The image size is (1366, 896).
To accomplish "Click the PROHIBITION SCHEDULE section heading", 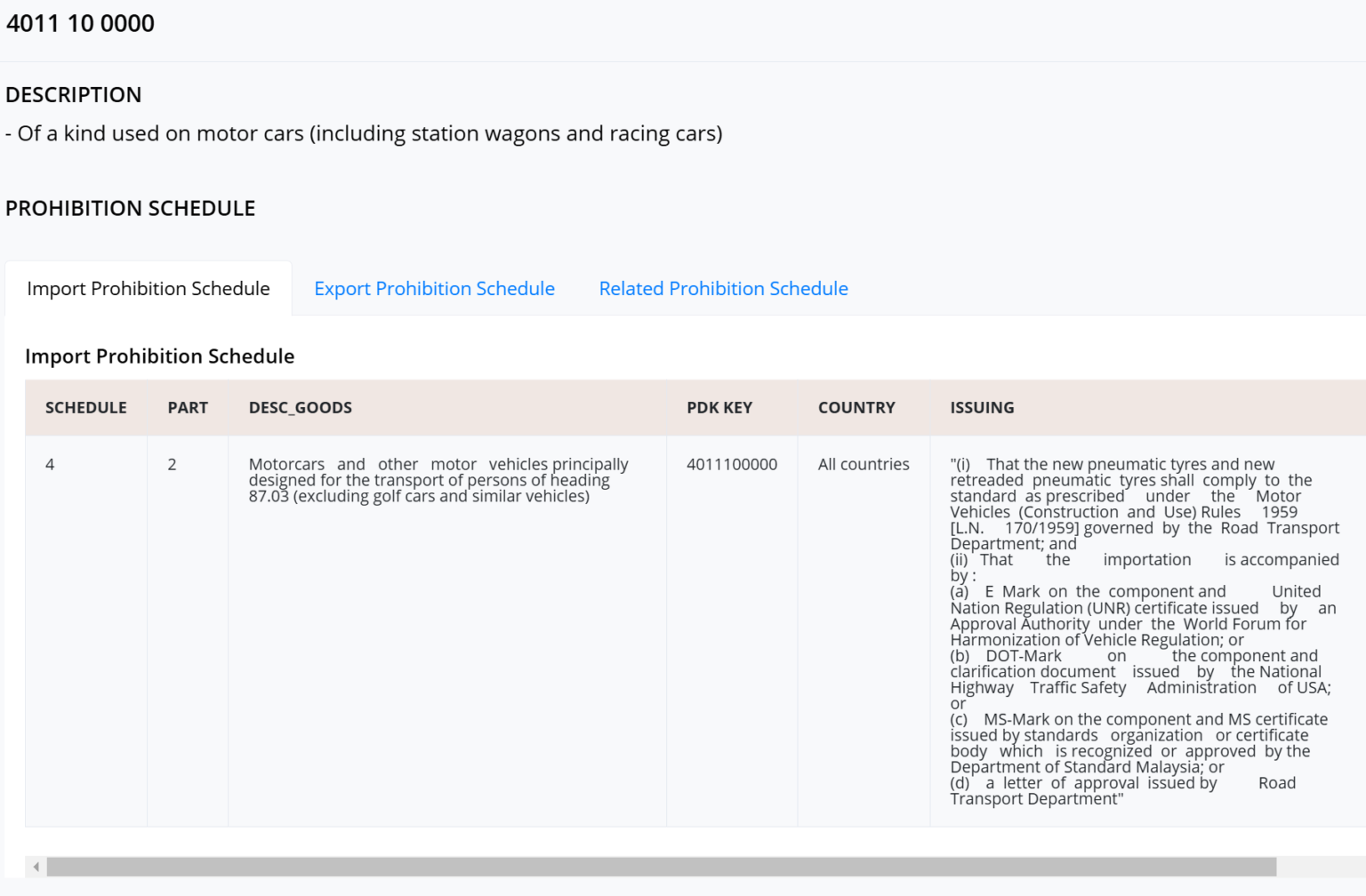I will point(131,209).
